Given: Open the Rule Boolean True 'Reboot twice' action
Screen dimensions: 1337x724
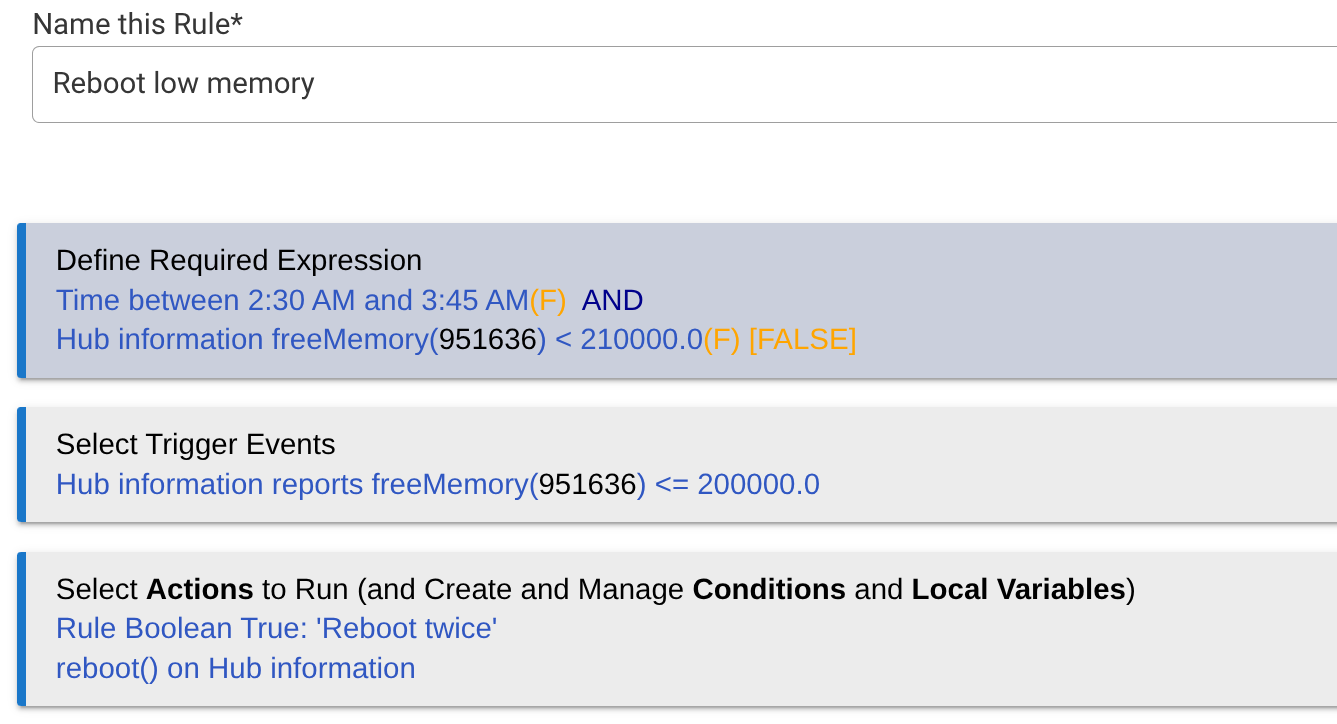Looking at the screenshot, I should (x=277, y=629).
